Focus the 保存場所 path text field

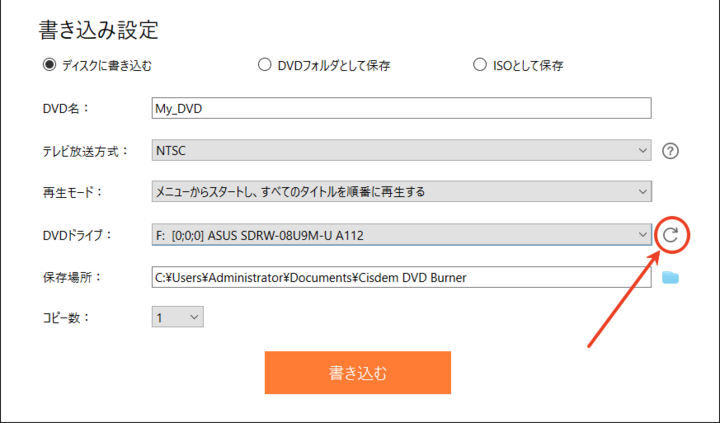400,277
